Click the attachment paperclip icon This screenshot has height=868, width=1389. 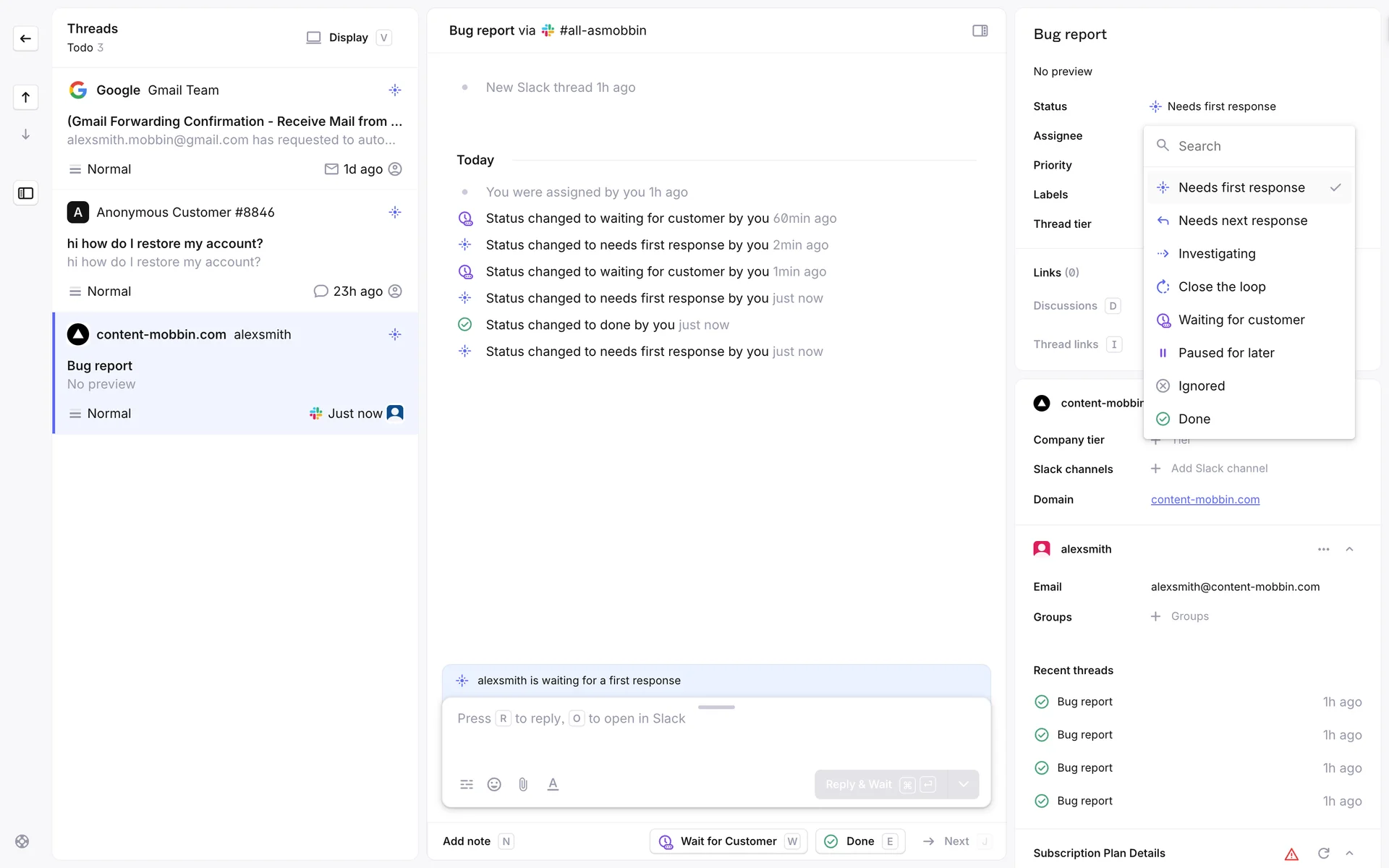pos(523,784)
